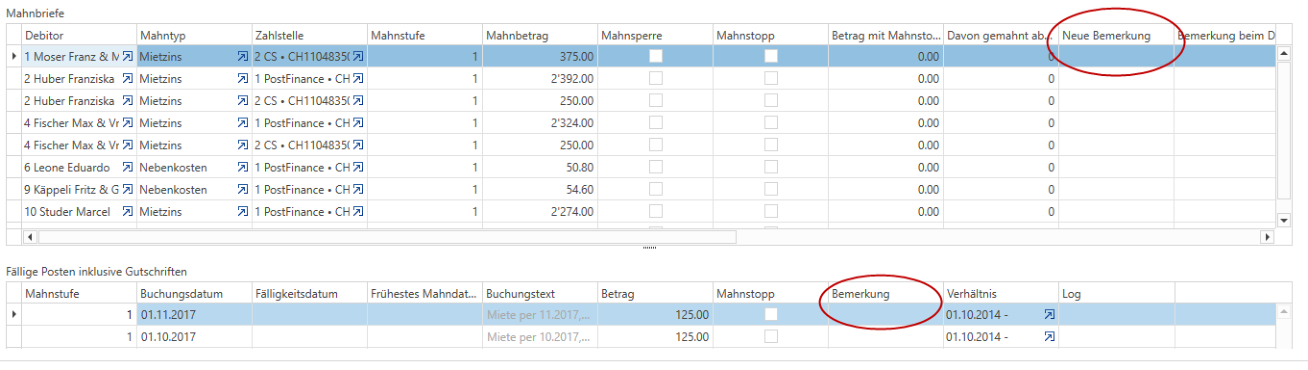Open debitor link for Huber Franziska 2'392.00 row

[128, 79]
